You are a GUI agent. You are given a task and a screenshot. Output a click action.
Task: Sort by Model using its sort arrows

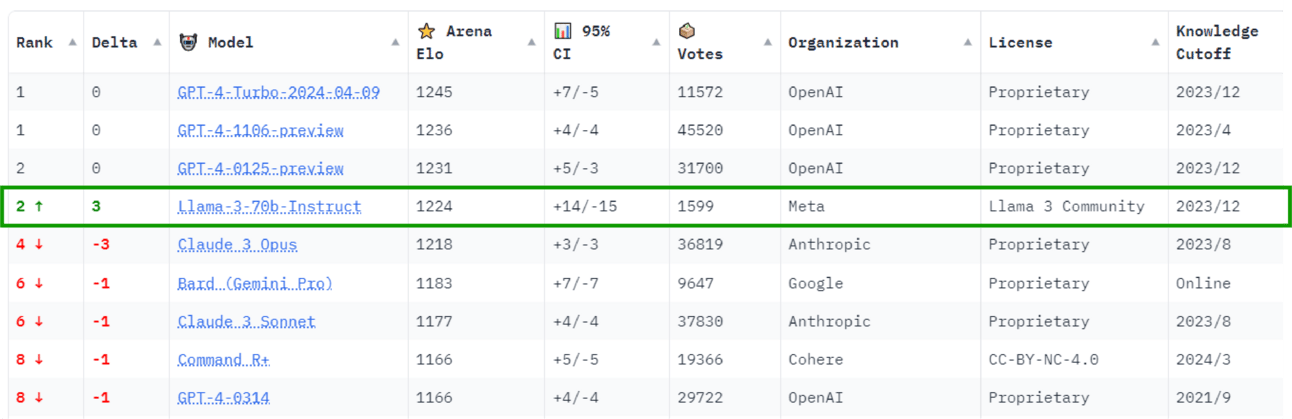[x=396, y=42]
